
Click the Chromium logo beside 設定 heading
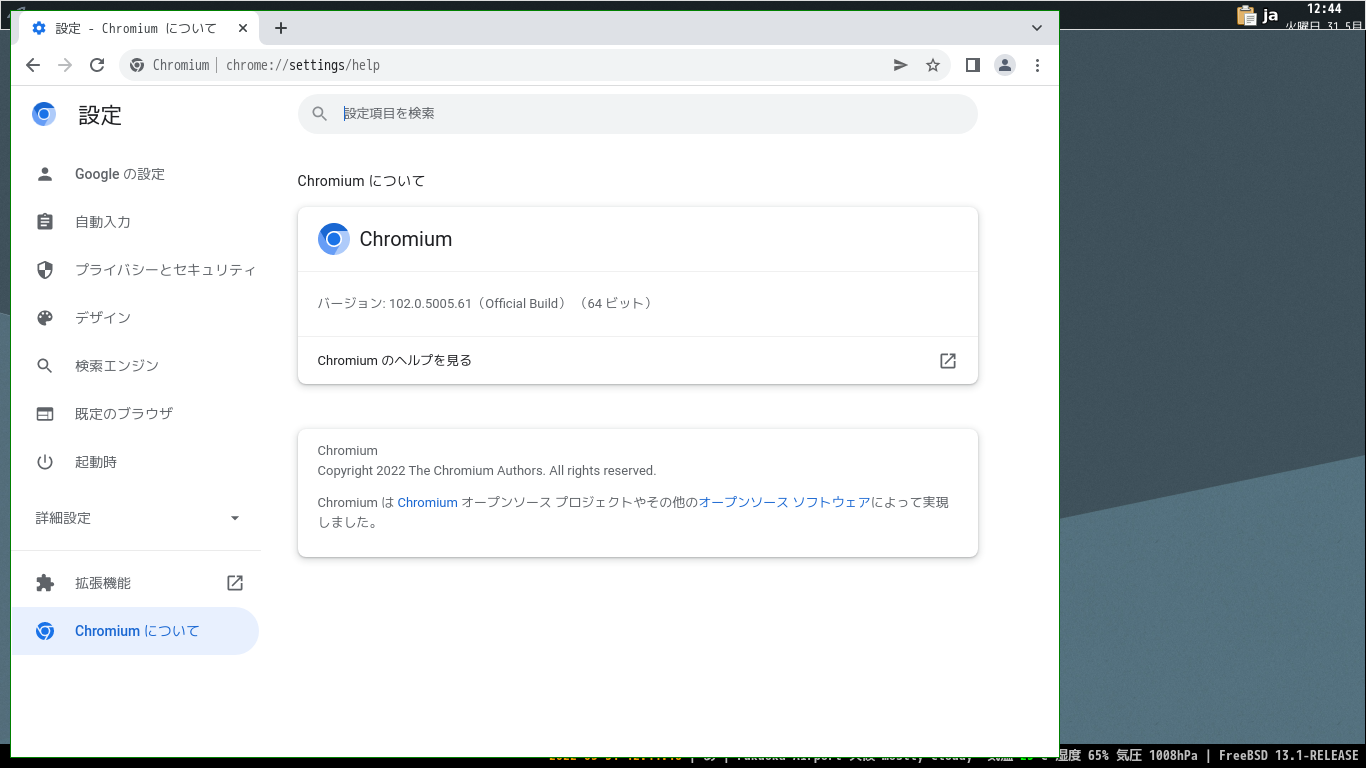coord(44,114)
